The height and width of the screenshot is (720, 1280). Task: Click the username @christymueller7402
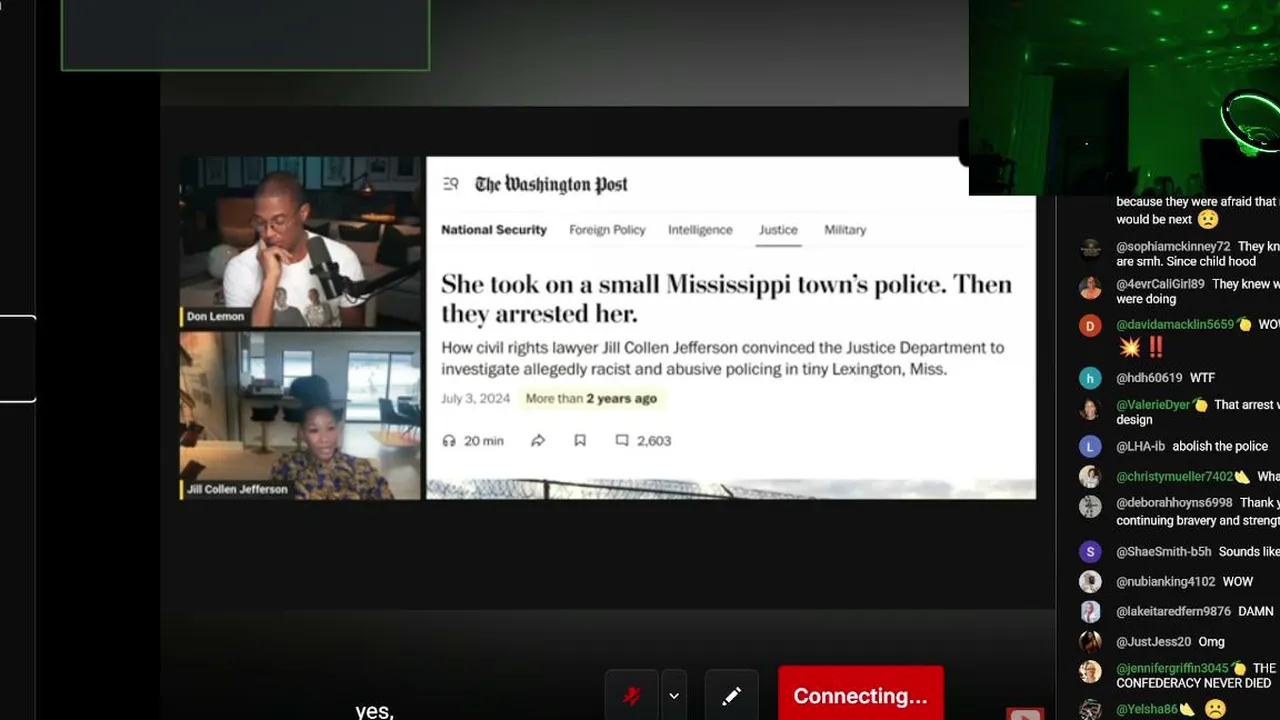(1175, 477)
